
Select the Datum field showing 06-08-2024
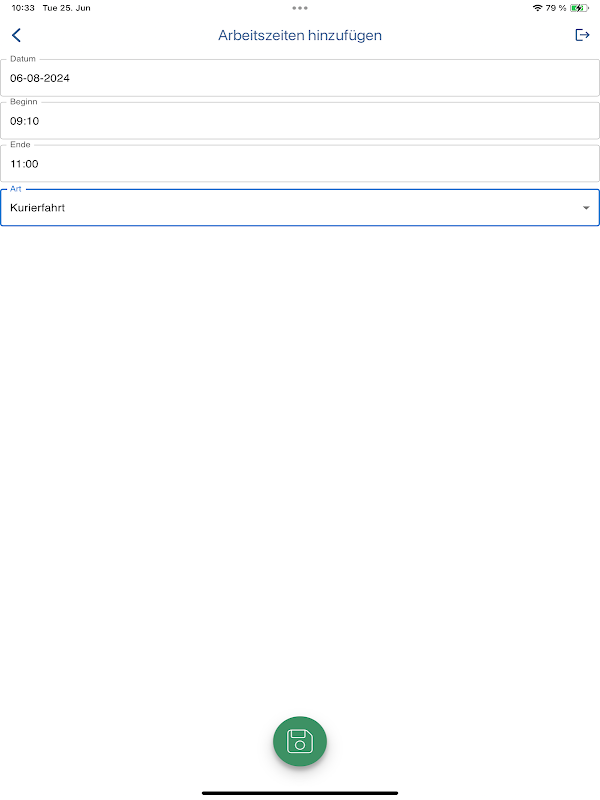click(300, 78)
